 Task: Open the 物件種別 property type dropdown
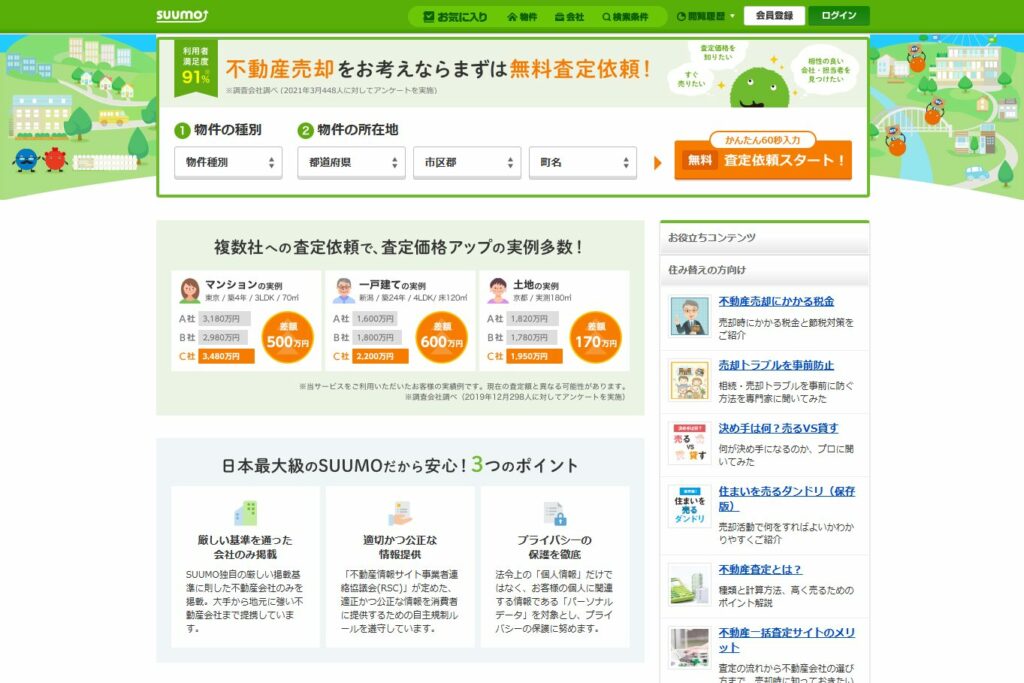click(x=228, y=162)
